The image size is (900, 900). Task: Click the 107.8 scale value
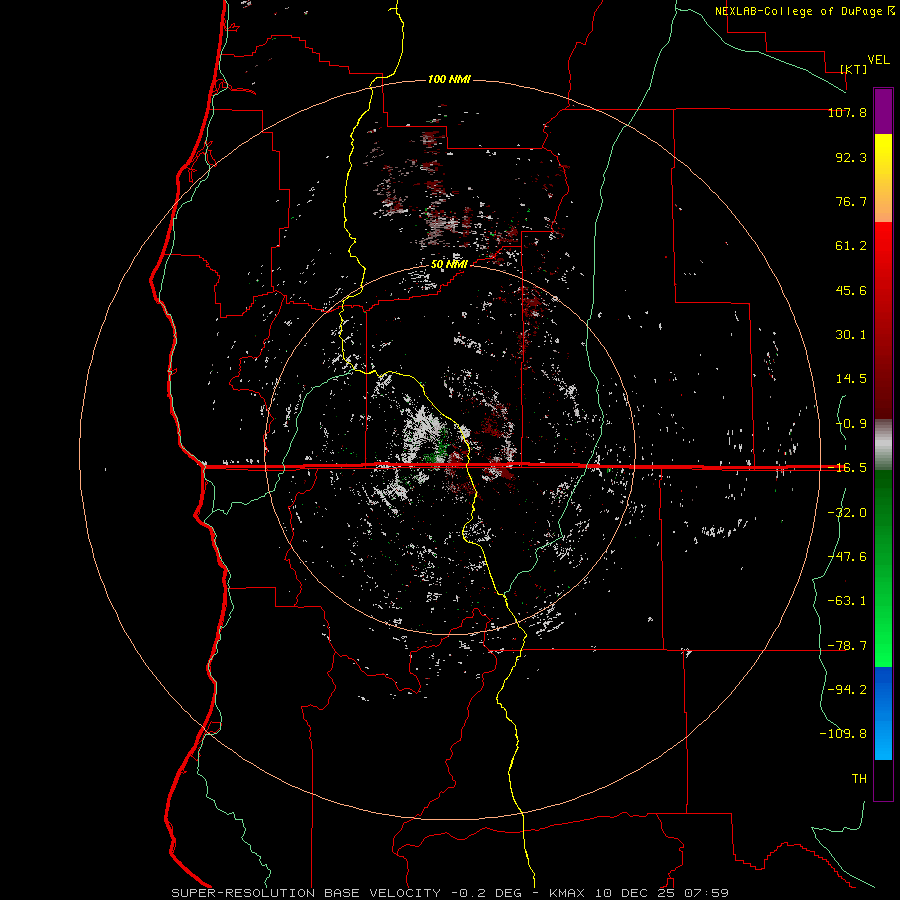[x=847, y=112]
